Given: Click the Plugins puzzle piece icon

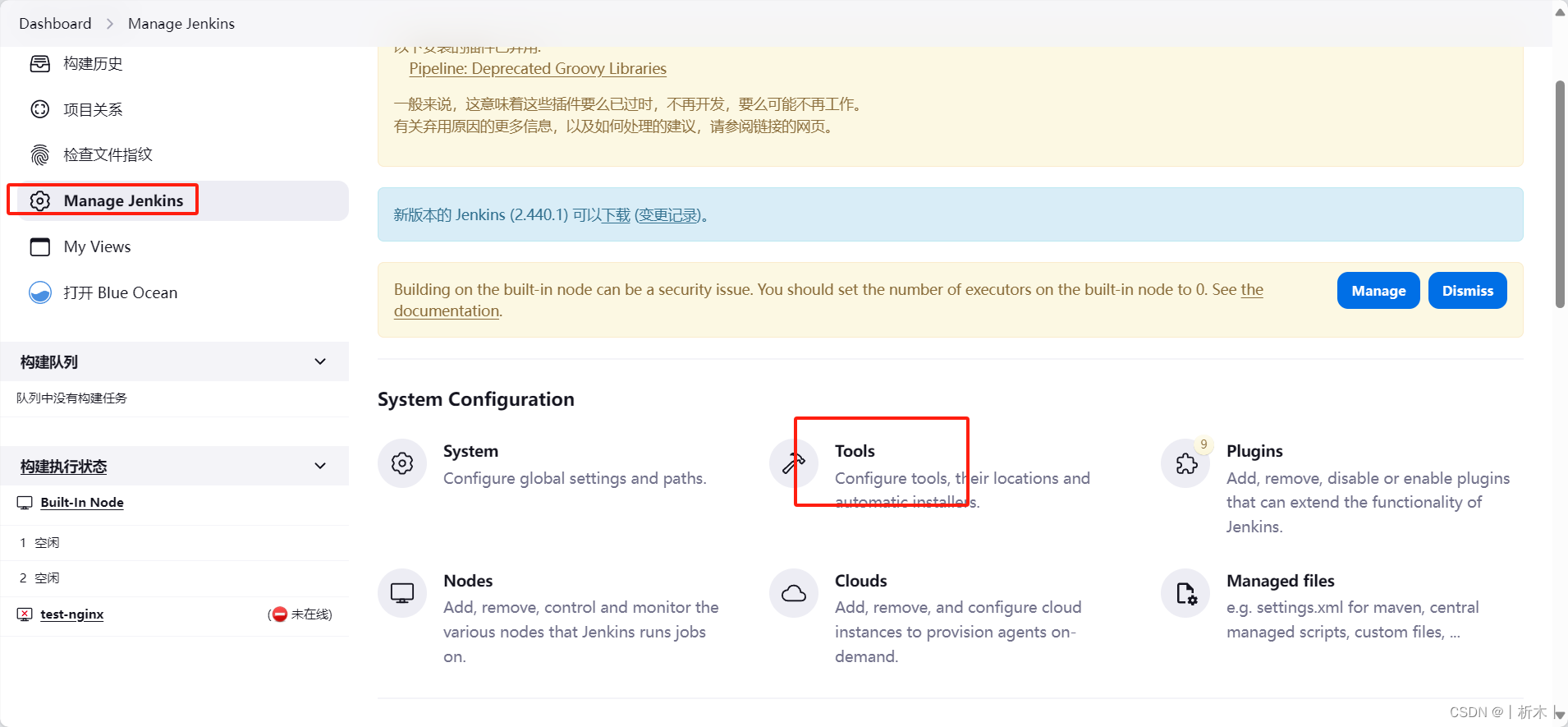Looking at the screenshot, I should pyautogui.click(x=1186, y=463).
